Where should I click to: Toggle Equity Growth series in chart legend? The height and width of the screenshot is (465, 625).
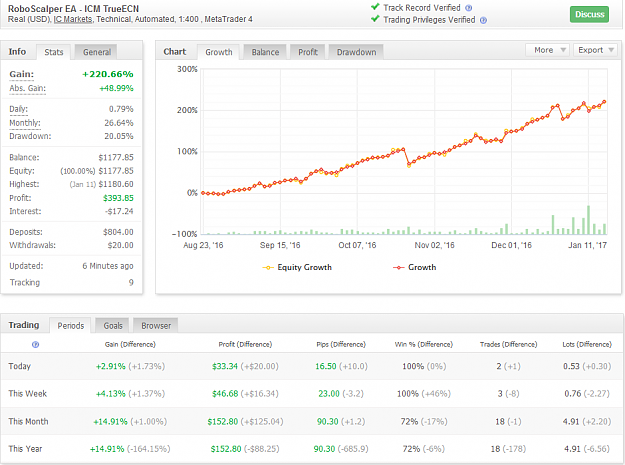pyautogui.click(x=297, y=267)
